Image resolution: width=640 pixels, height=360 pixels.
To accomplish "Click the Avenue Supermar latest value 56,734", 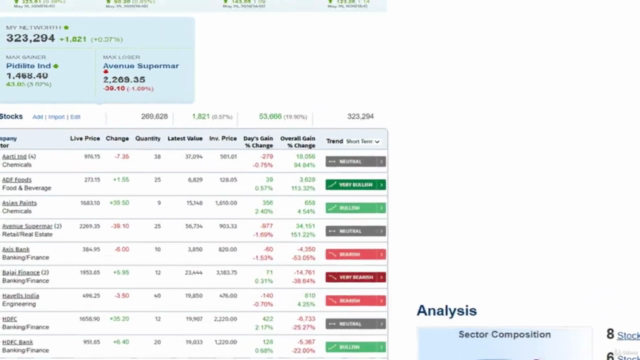I will tap(194, 226).
